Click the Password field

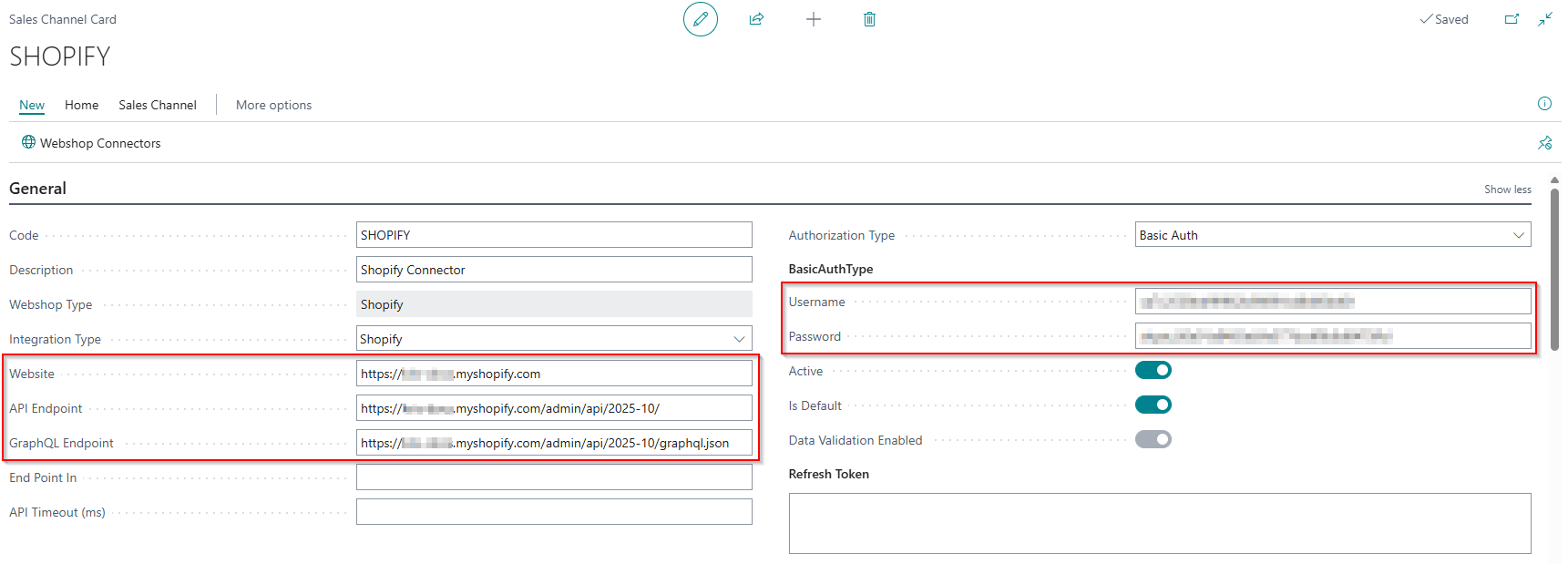click(x=1333, y=336)
